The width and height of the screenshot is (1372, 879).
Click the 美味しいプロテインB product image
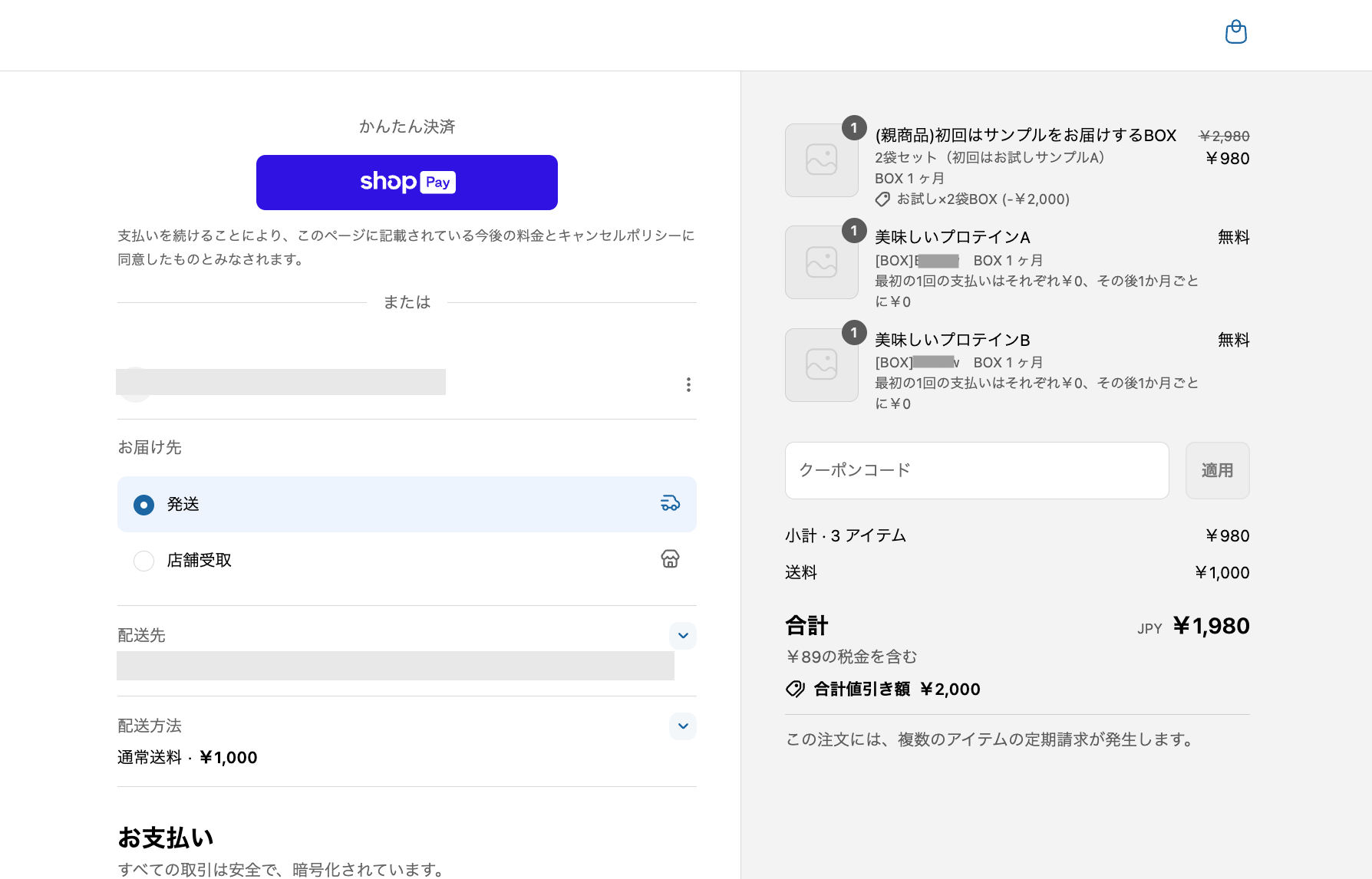[x=821, y=365]
